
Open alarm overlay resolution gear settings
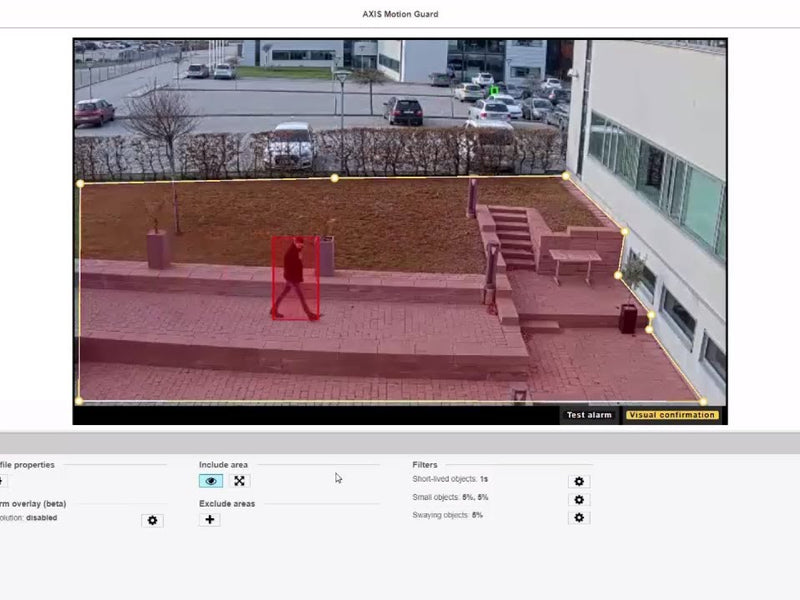click(152, 520)
